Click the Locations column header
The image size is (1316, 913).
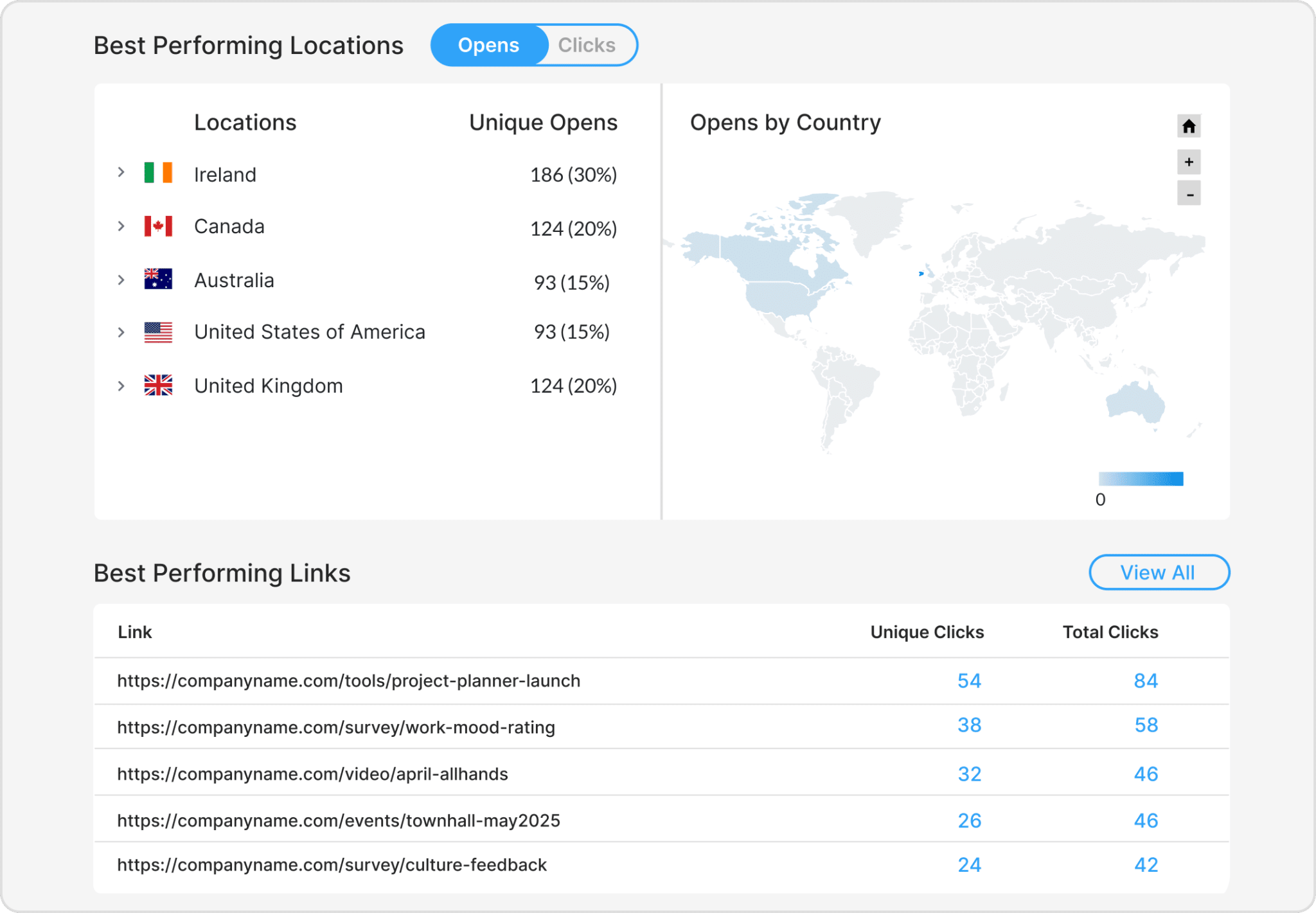coord(245,122)
